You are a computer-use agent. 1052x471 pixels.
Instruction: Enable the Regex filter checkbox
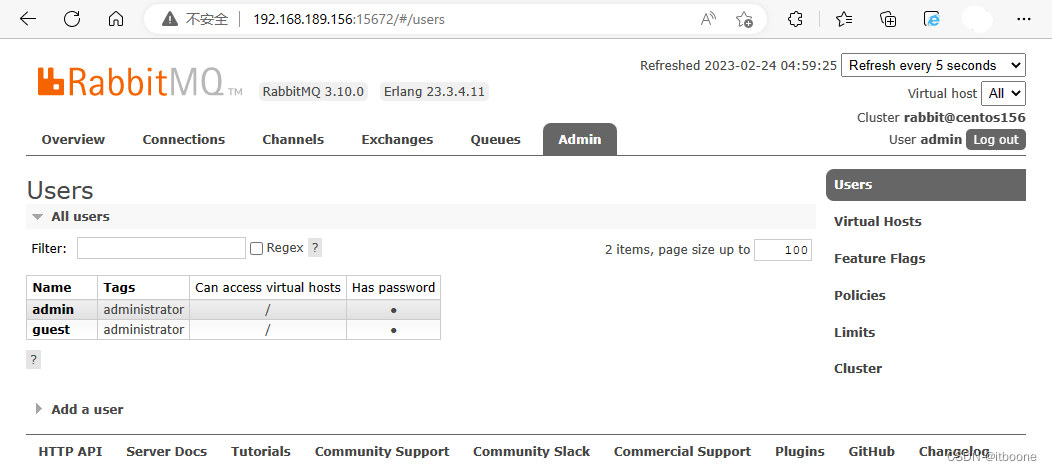coord(256,248)
